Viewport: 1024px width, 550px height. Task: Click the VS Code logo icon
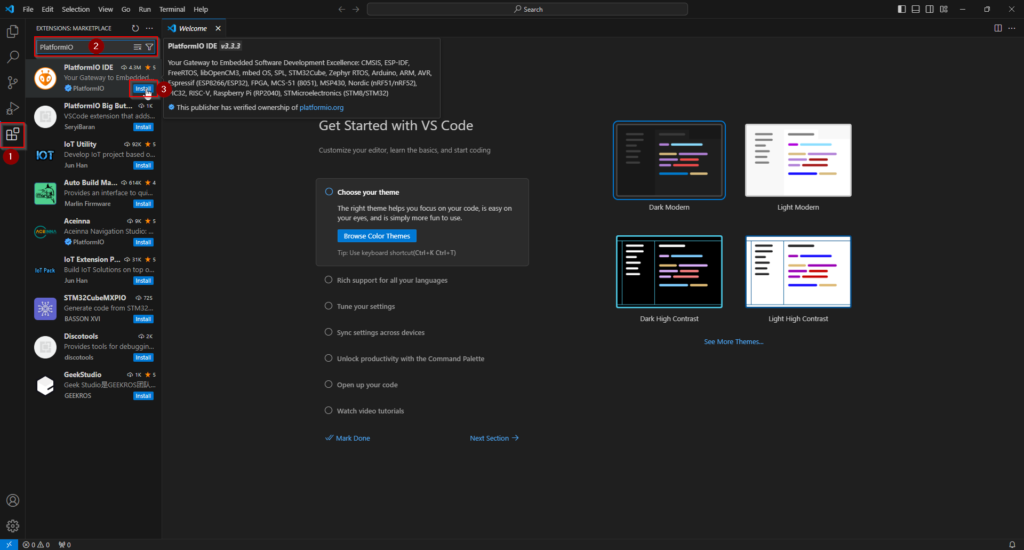point(9,9)
